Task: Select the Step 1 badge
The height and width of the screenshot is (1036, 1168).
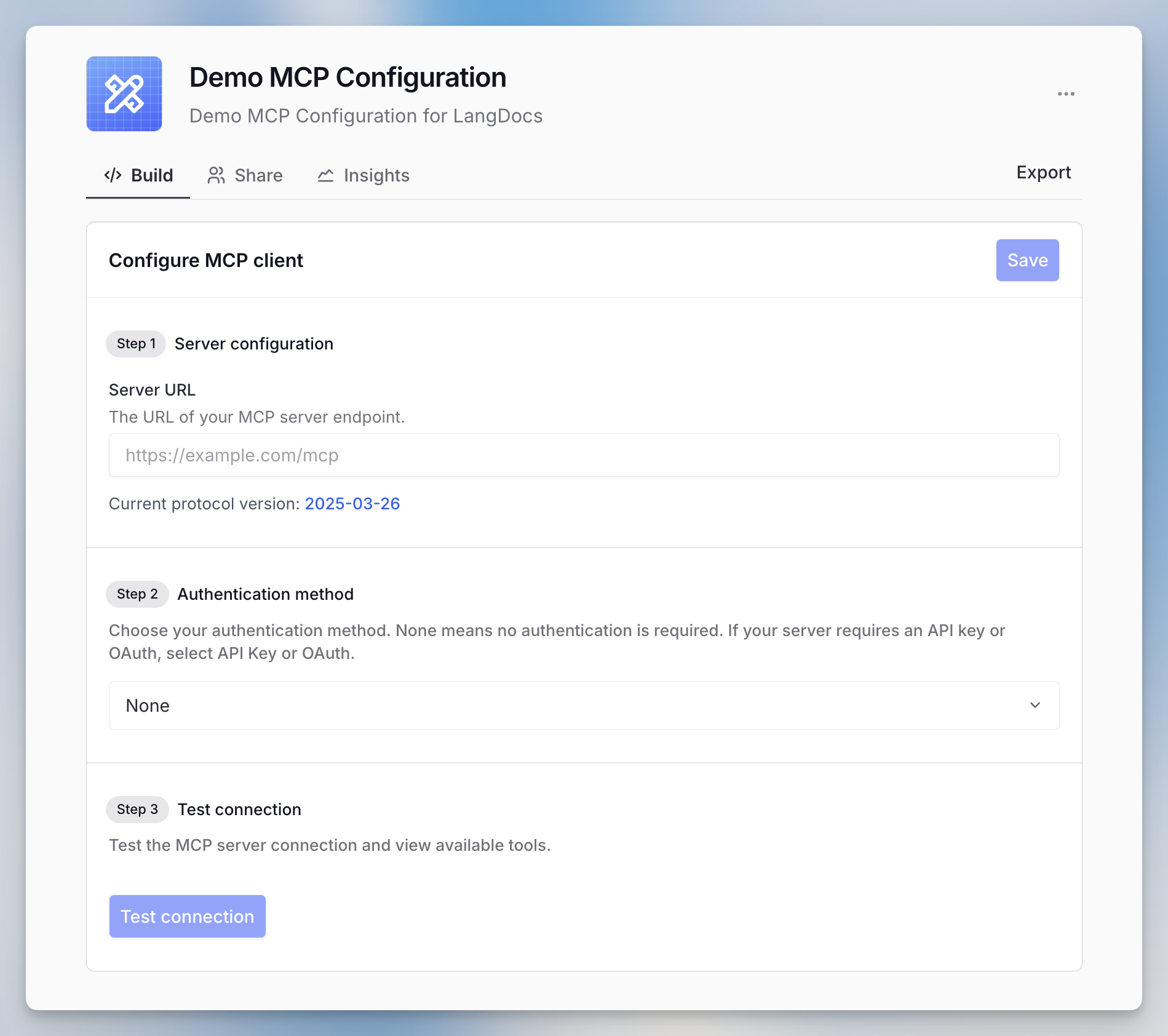Action: point(136,344)
